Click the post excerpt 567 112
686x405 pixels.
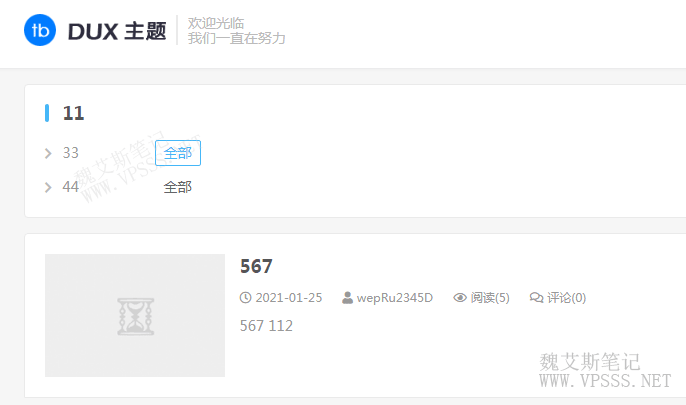[x=266, y=326]
